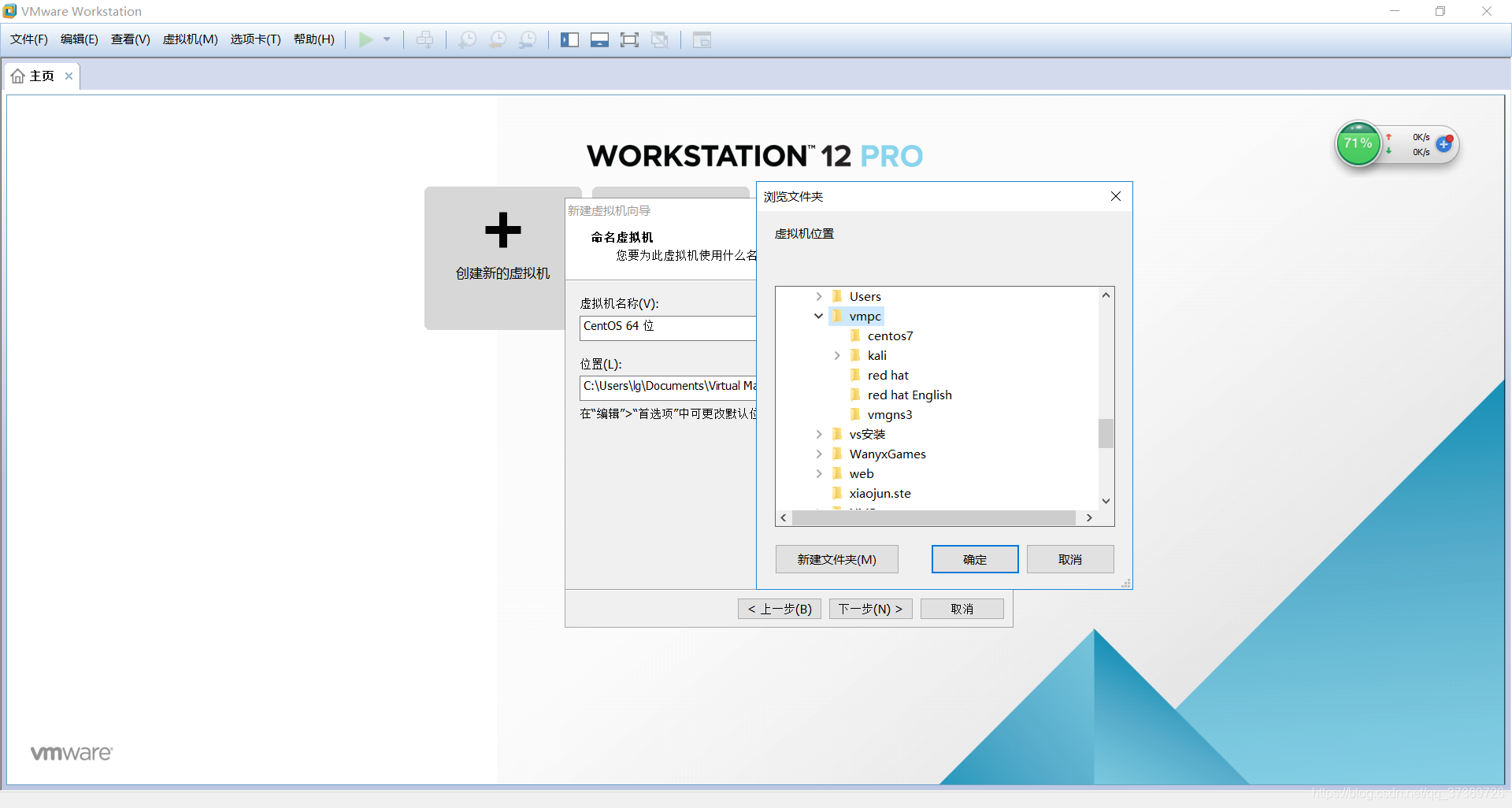Select the vs安装 folder

pos(867,434)
